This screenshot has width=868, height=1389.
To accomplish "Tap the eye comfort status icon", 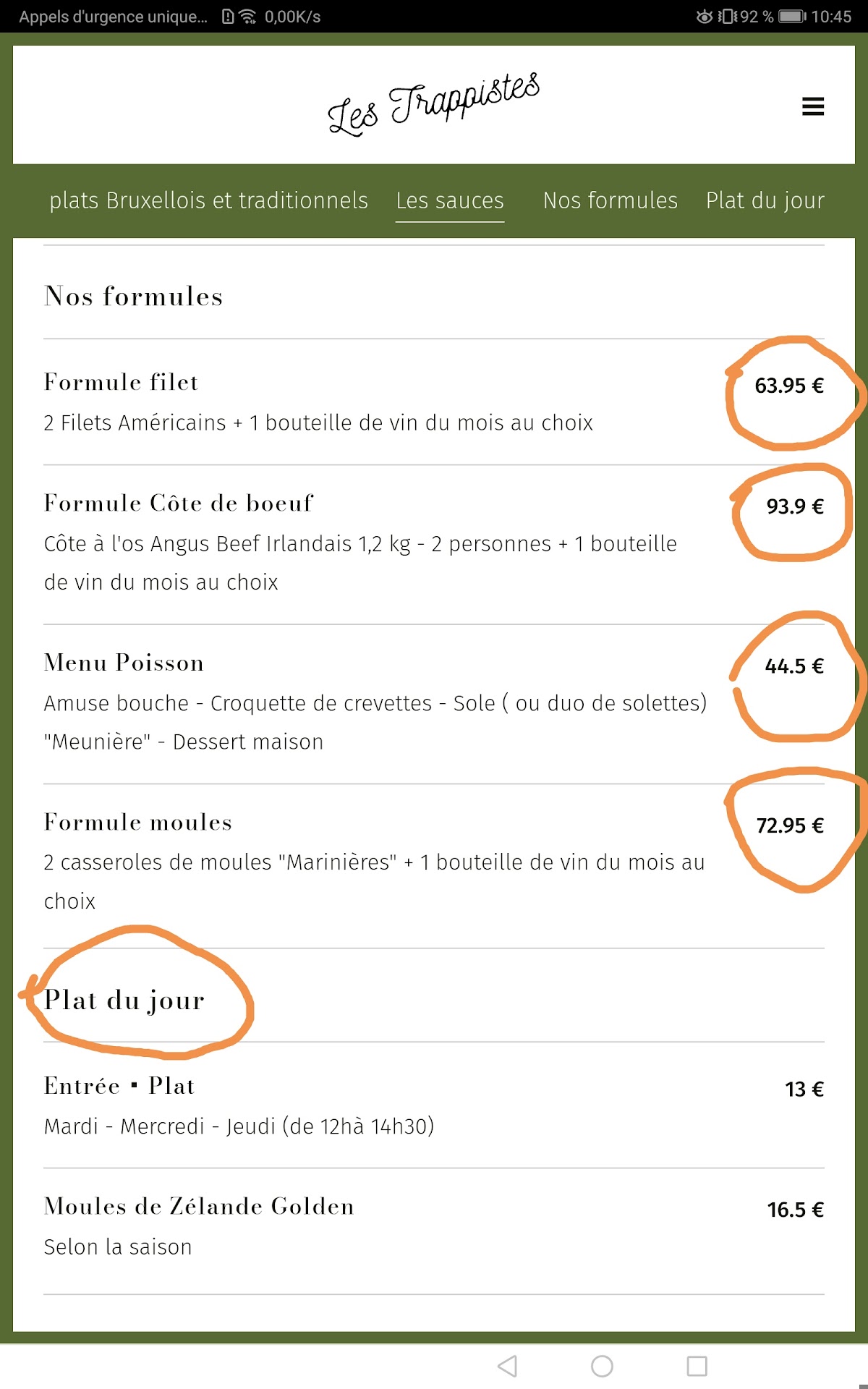I will 704,16.
